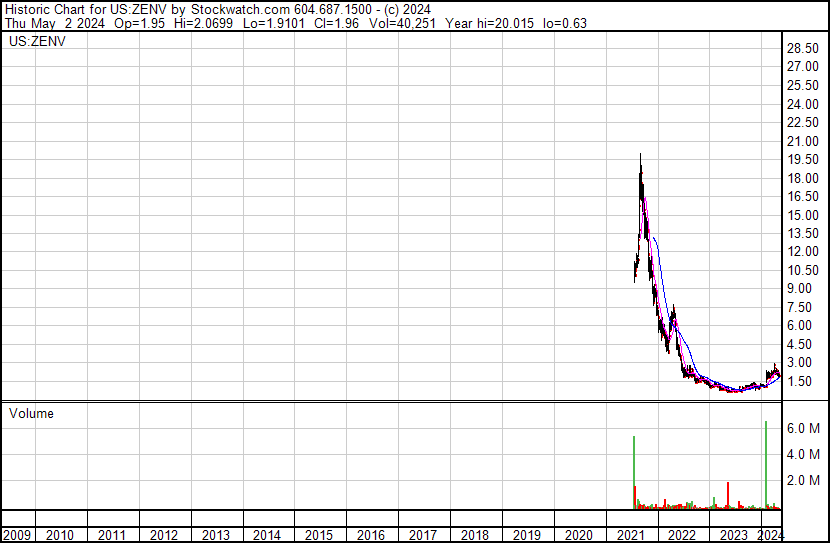Click the 15.00 price level label

tap(802, 215)
